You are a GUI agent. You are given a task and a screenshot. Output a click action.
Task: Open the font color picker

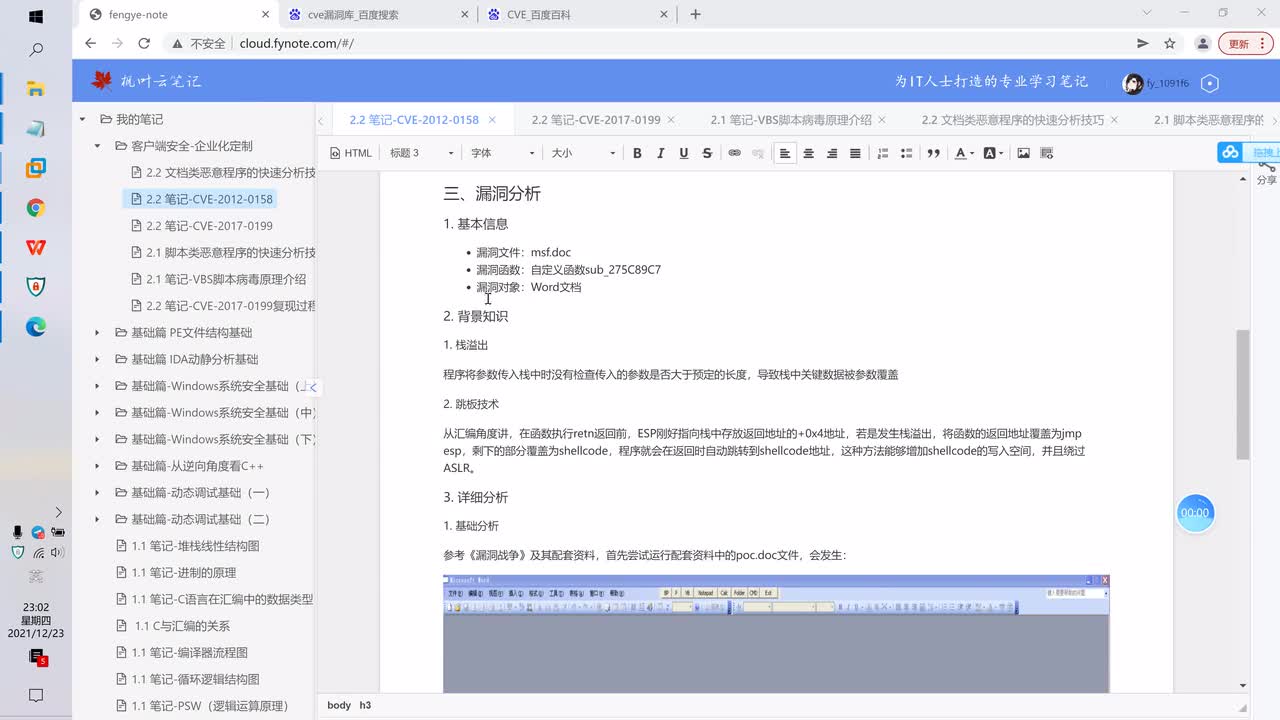(x=963, y=153)
